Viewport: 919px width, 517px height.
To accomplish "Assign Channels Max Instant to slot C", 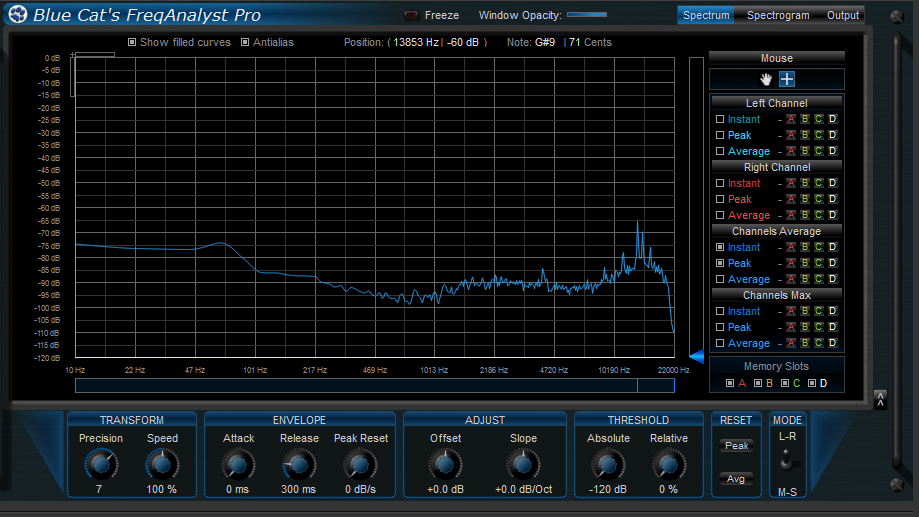I will click(x=819, y=311).
